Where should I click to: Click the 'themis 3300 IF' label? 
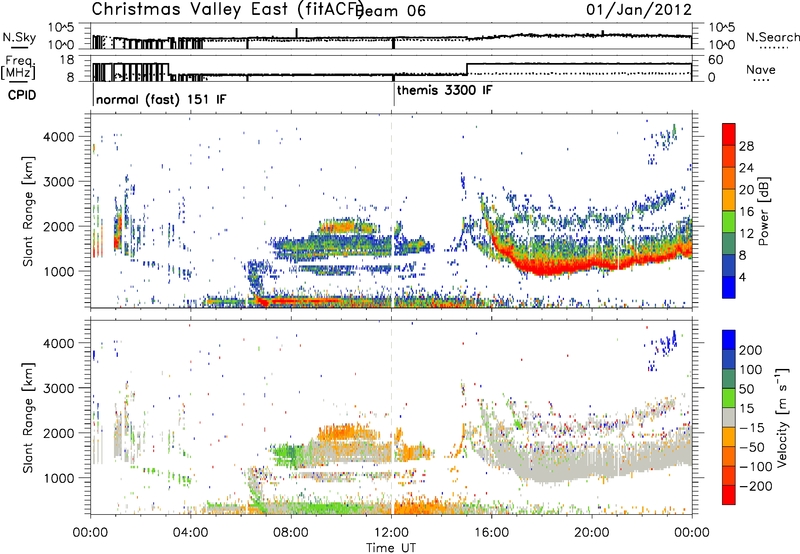pyautogui.click(x=444, y=90)
